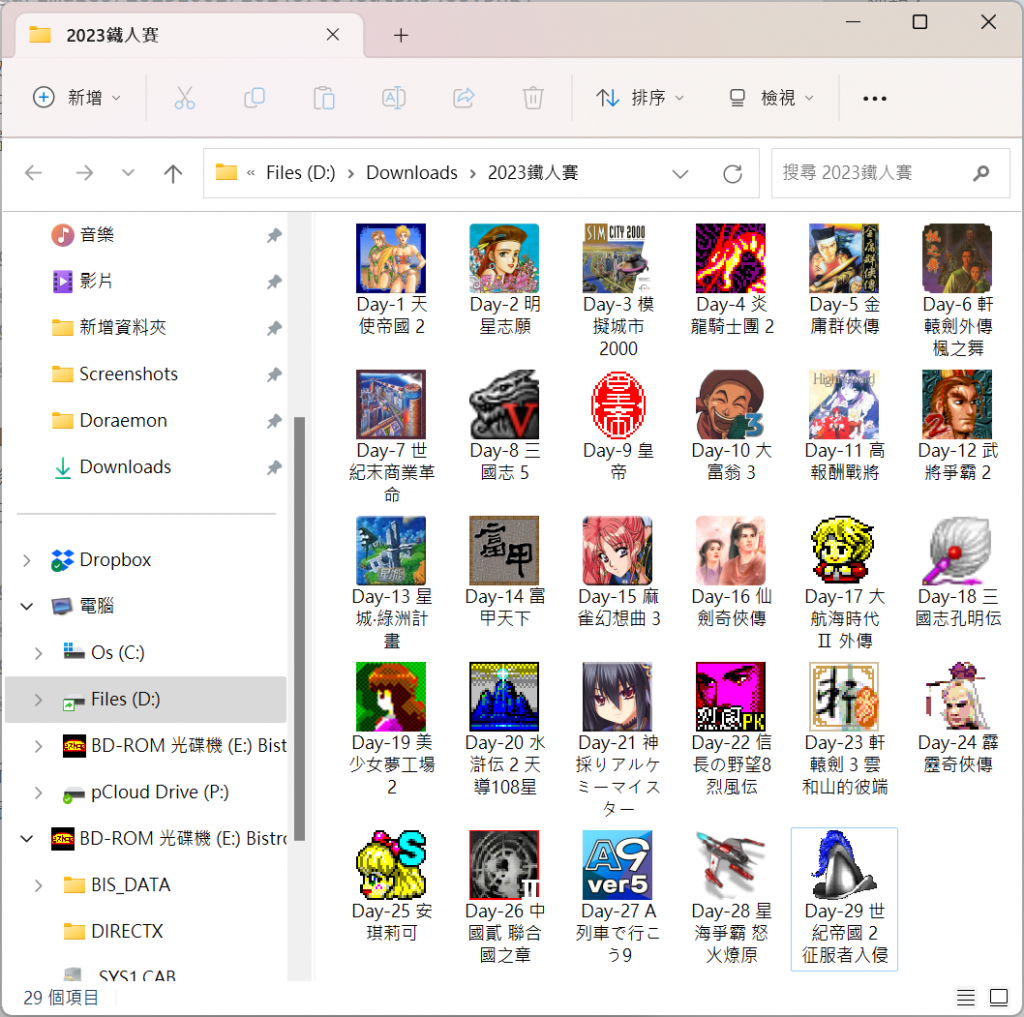
Task: Open recent locations dropdown arrow
Action: (128, 173)
